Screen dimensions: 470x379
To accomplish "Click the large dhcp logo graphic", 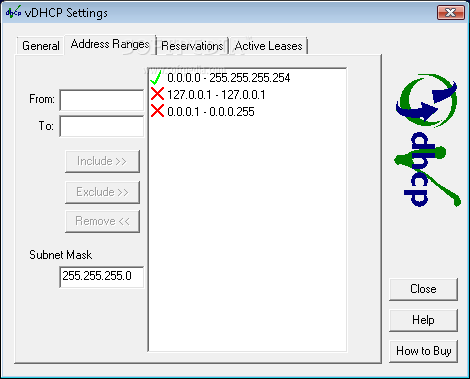I will pos(428,140).
